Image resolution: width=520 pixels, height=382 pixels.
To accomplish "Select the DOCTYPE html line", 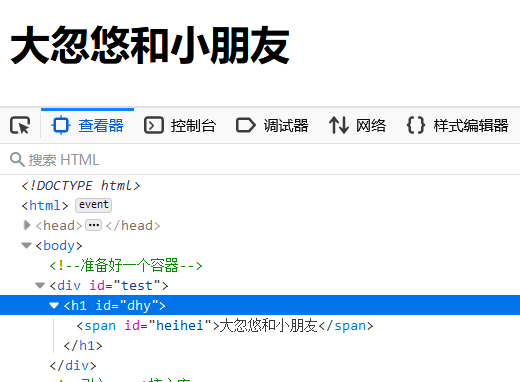I will [x=81, y=185].
